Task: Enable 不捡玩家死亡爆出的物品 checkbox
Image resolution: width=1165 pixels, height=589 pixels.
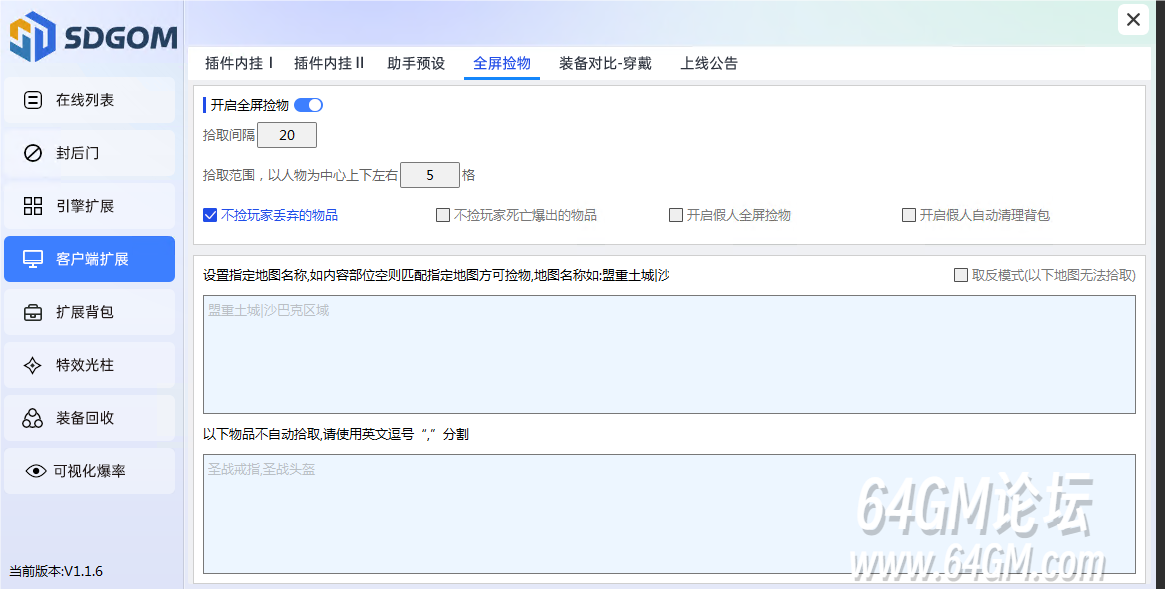Action: (x=443, y=215)
